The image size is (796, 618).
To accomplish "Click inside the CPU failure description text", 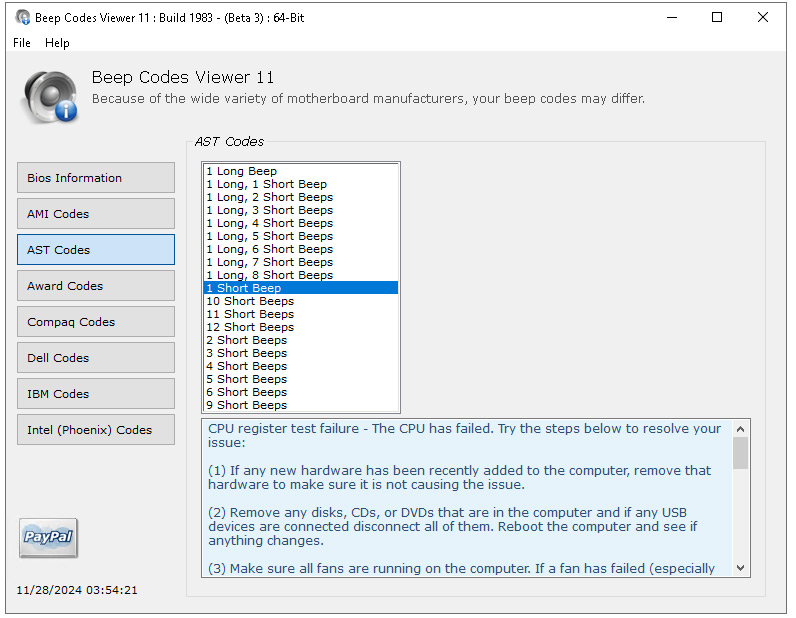I will tap(467, 498).
